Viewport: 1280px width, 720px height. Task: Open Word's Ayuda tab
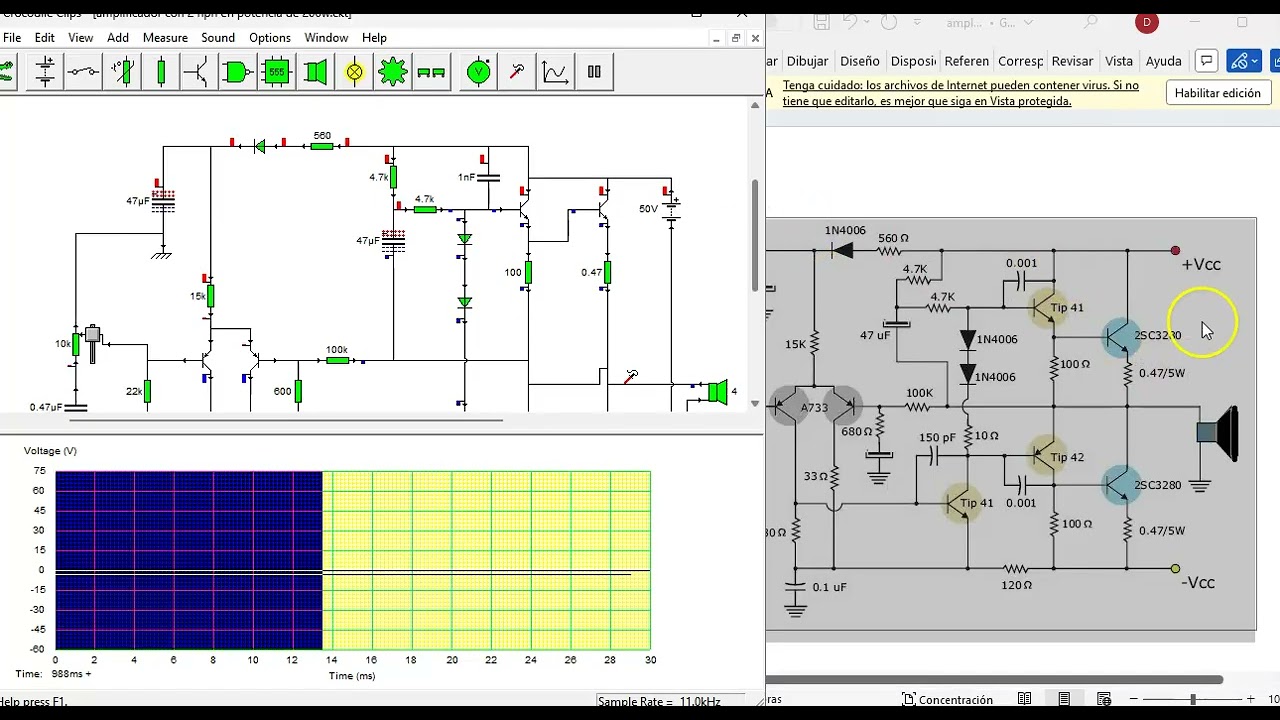1164,61
